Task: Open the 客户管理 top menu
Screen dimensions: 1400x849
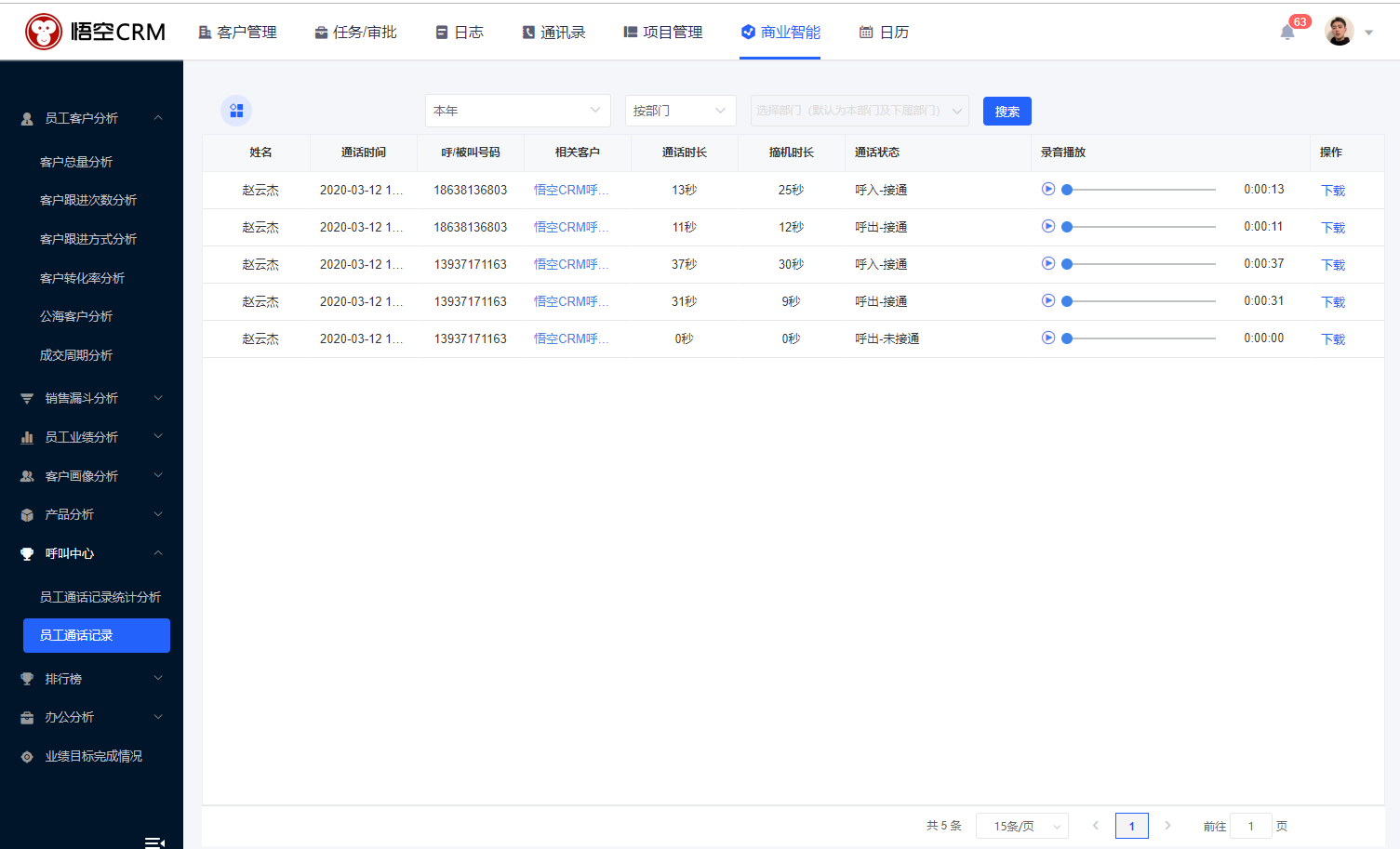Action: pyautogui.click(x=237, y=33)
